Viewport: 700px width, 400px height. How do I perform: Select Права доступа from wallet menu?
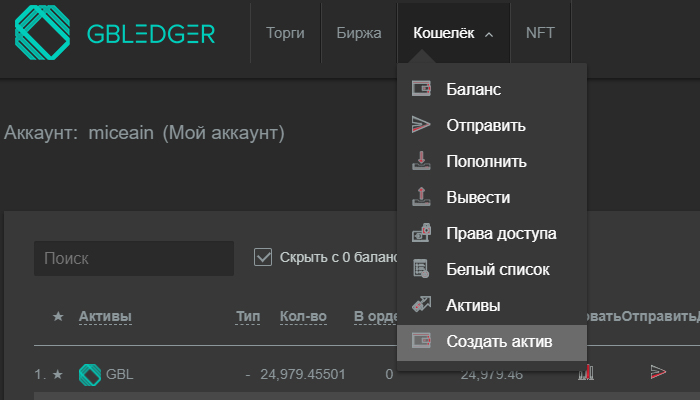click(492, 233)
